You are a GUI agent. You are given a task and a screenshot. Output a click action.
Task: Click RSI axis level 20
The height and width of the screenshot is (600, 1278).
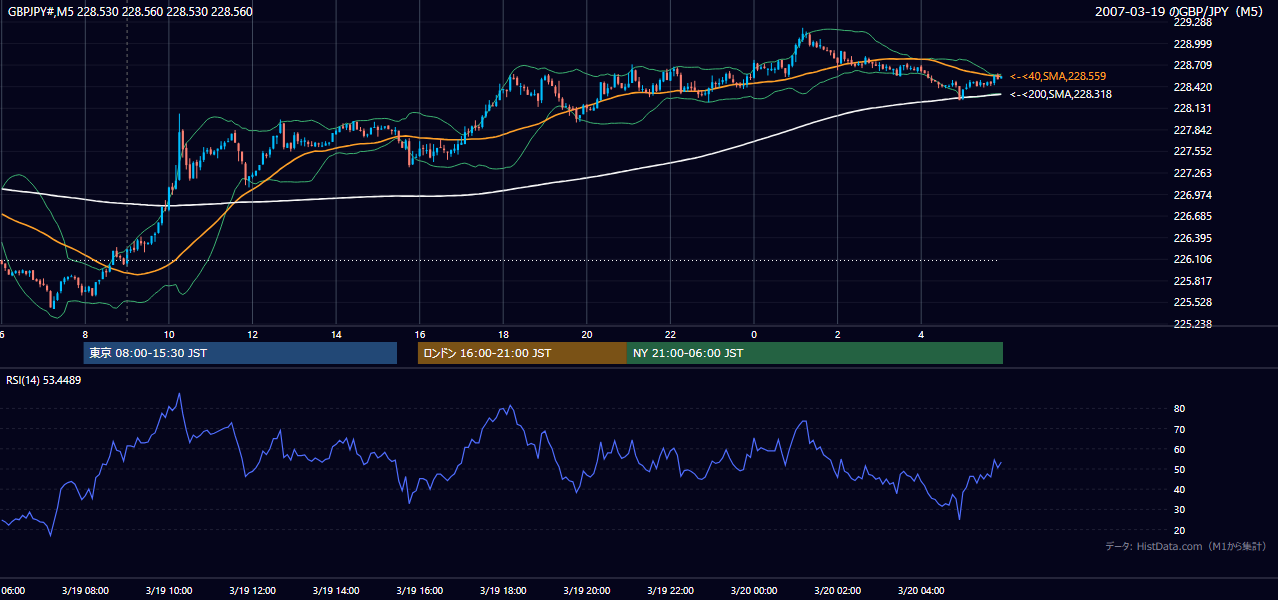1179,530
